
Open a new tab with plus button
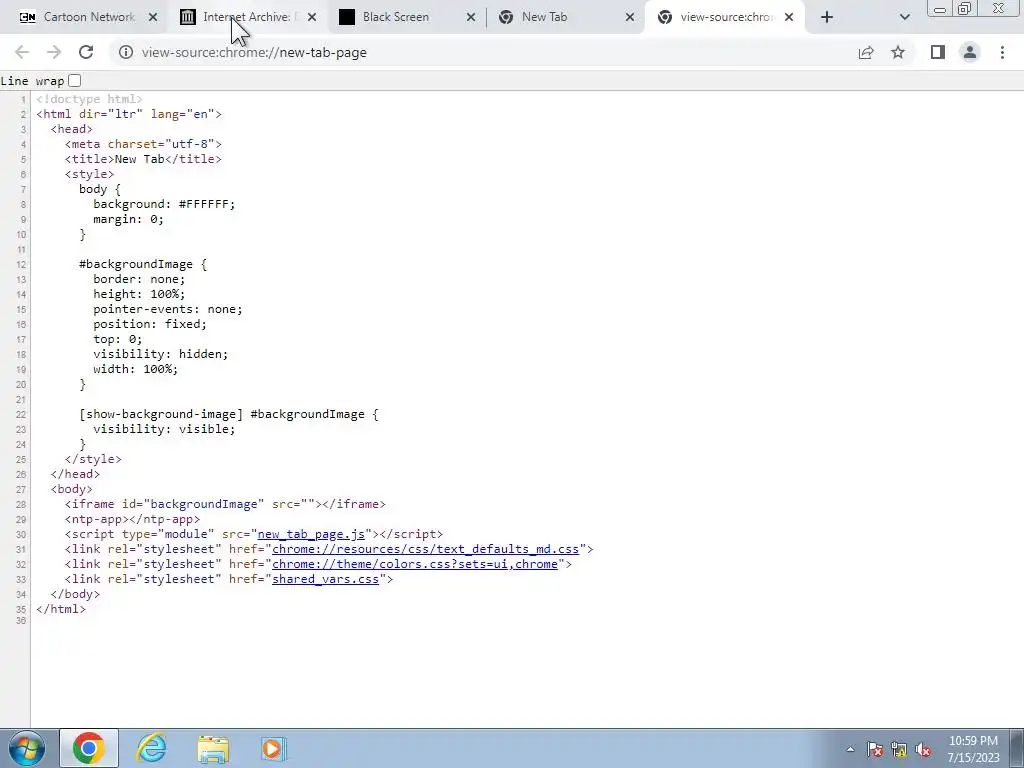click(x=827, y=17)
